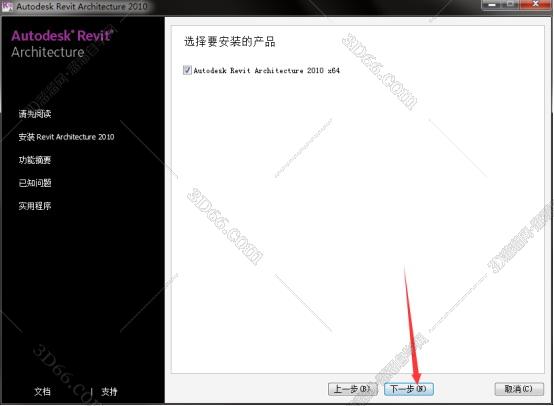Uncheck Autodesk Revit Architecture 2010 x64 checkbox
Viewport: 554px width, 406px height.
point(187,70)
